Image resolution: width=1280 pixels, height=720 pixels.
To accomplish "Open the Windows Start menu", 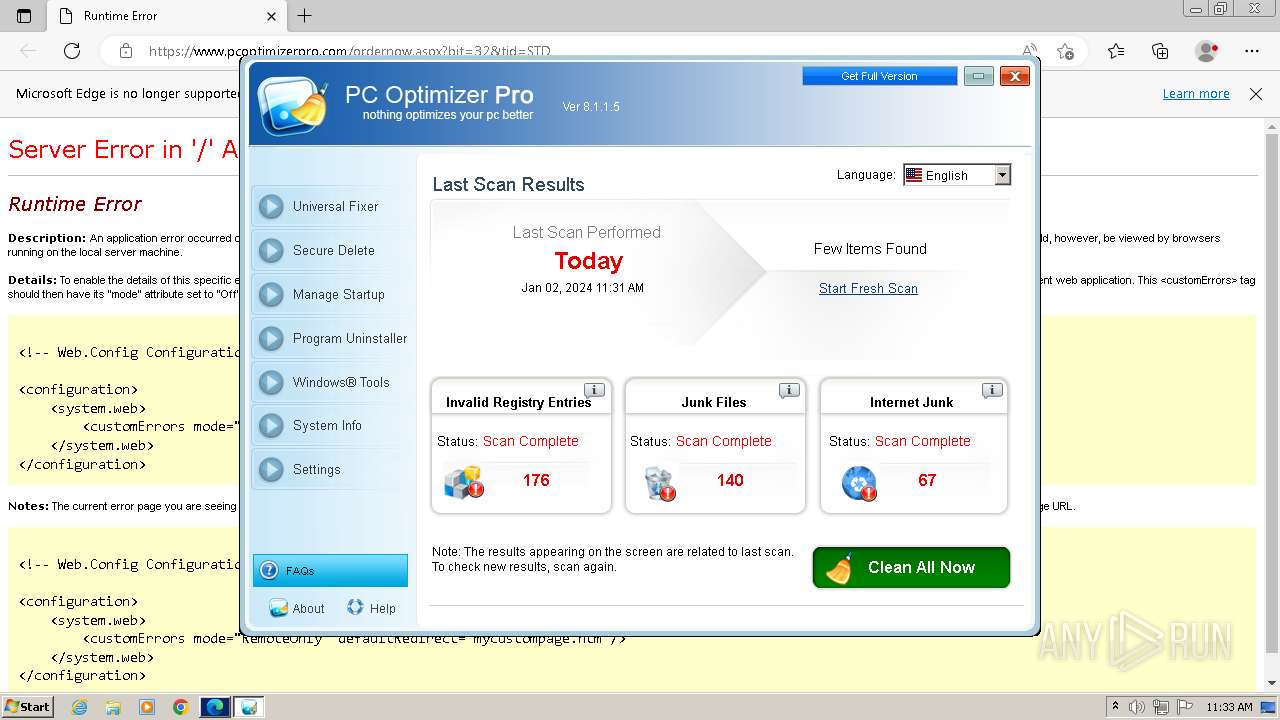I will pos(28,706).
